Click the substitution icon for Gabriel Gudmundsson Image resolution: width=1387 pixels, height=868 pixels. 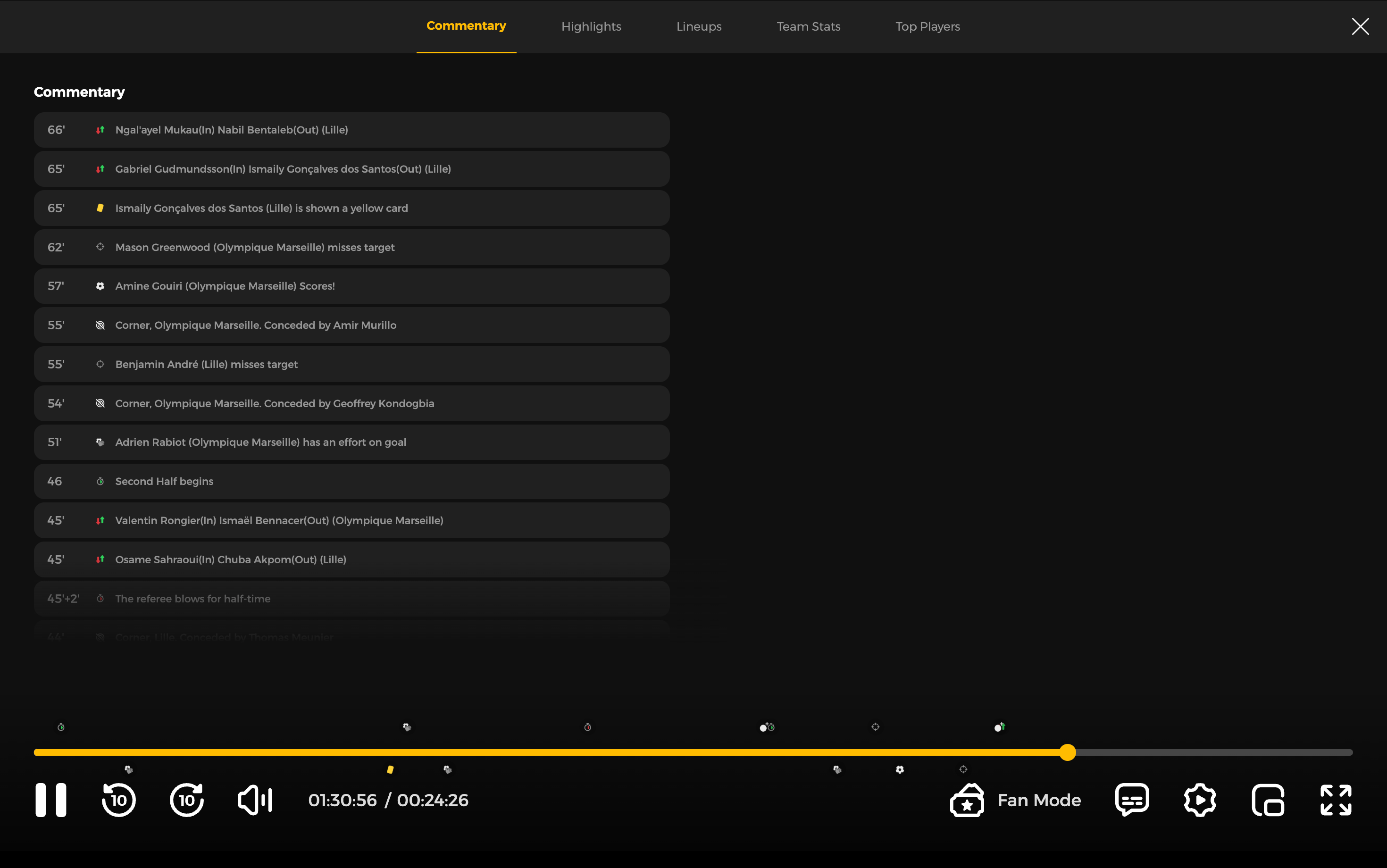[x=100, y=169]
